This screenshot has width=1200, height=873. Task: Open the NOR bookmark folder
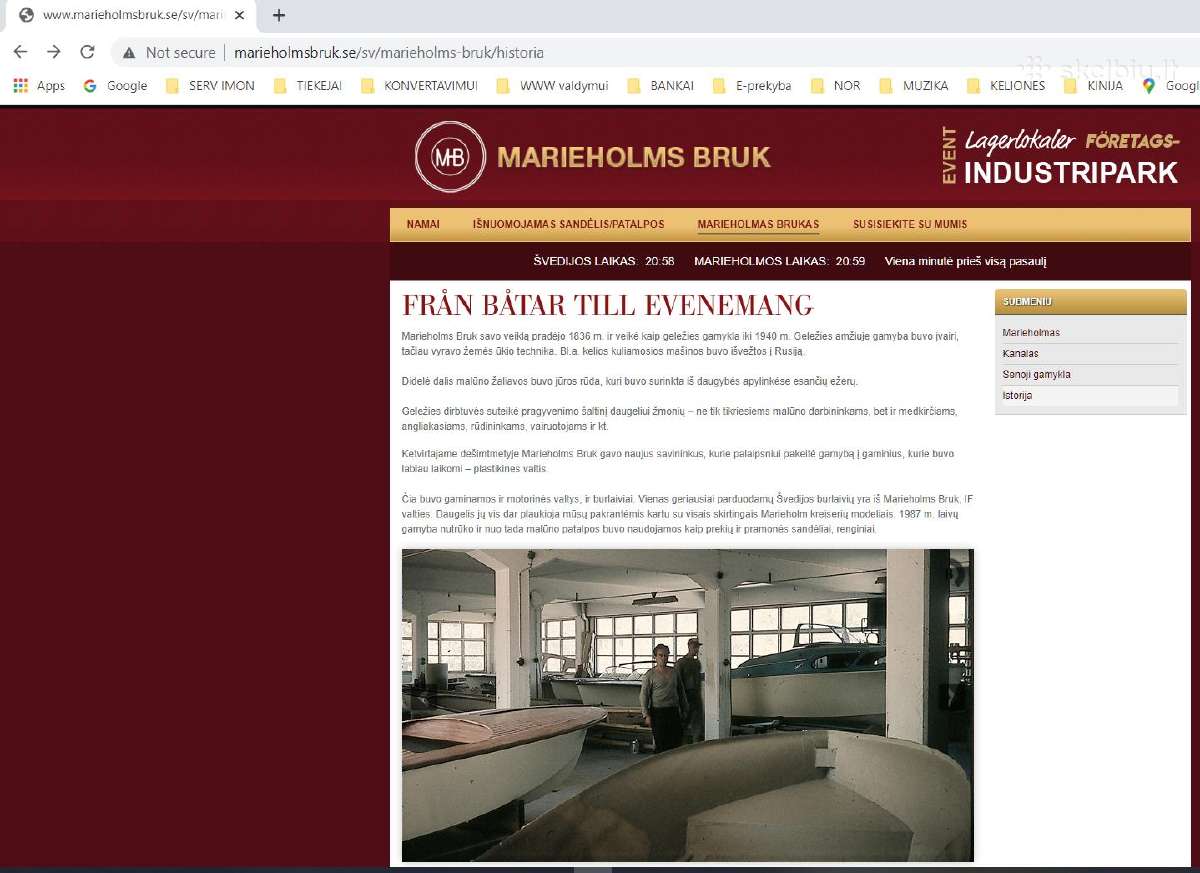(x=835, y=86)
